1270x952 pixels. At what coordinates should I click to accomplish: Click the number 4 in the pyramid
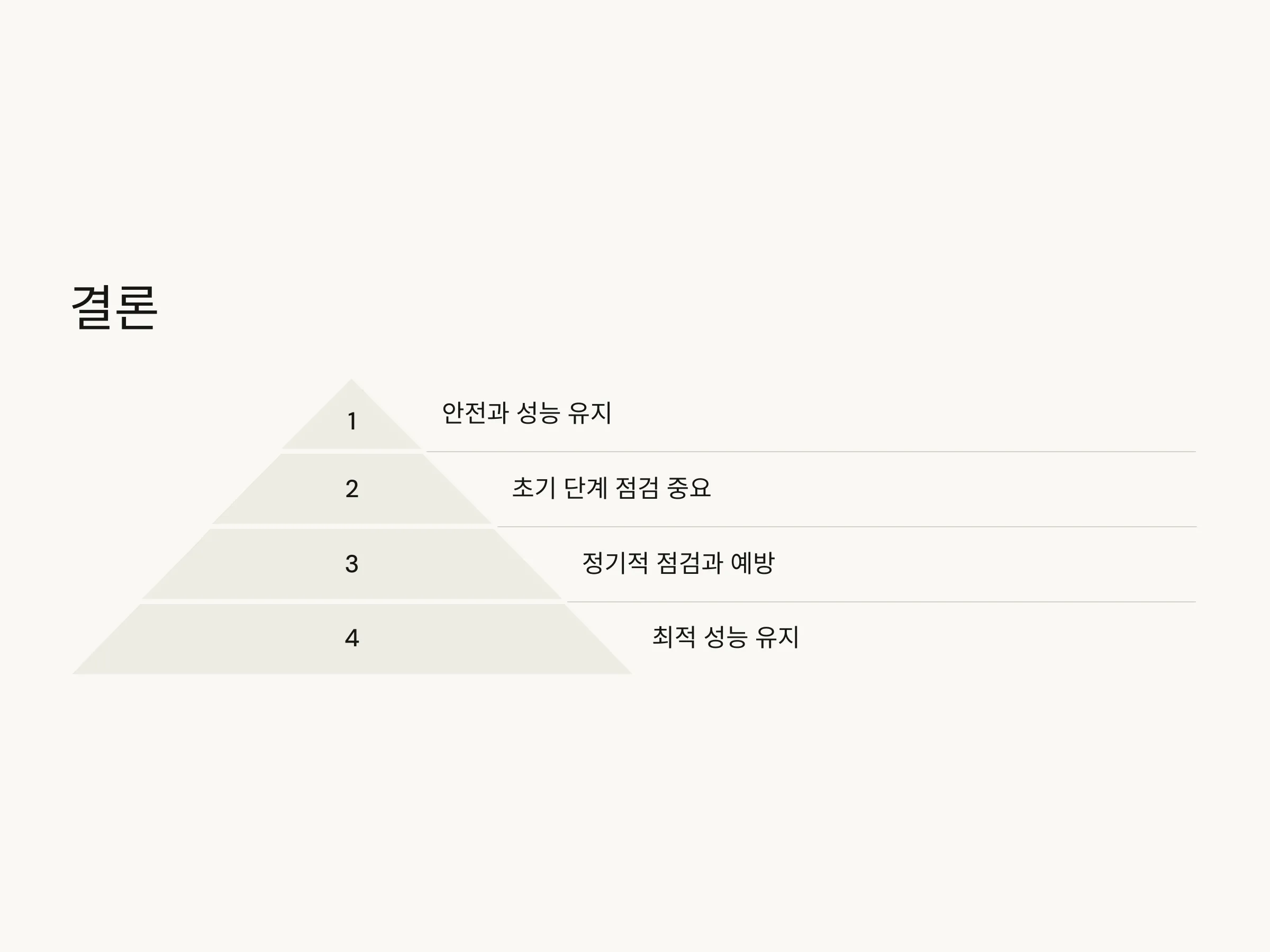click(x=352, y=638)
